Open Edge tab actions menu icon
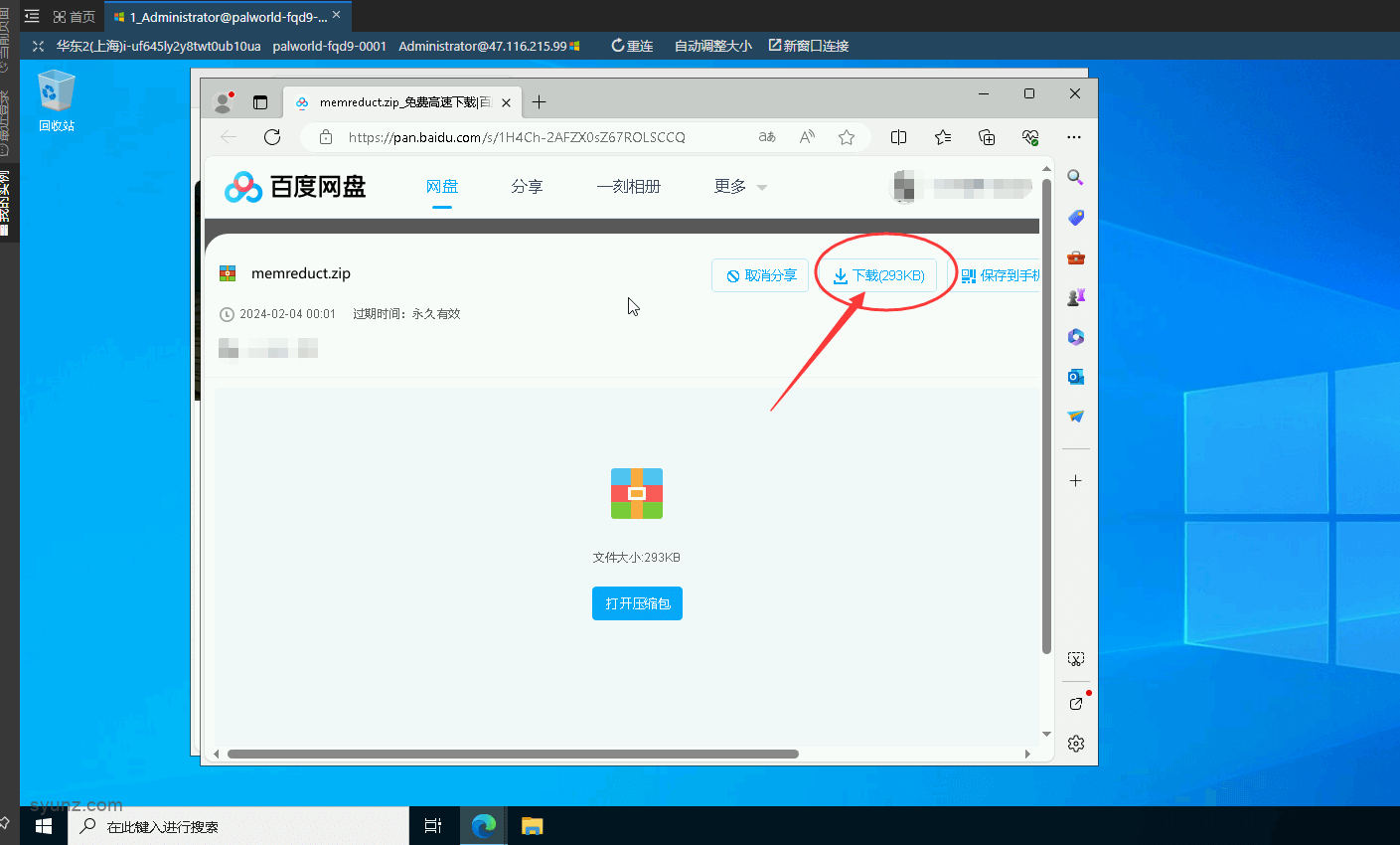This screenshot has height=845, width=1400. [260, 102]
